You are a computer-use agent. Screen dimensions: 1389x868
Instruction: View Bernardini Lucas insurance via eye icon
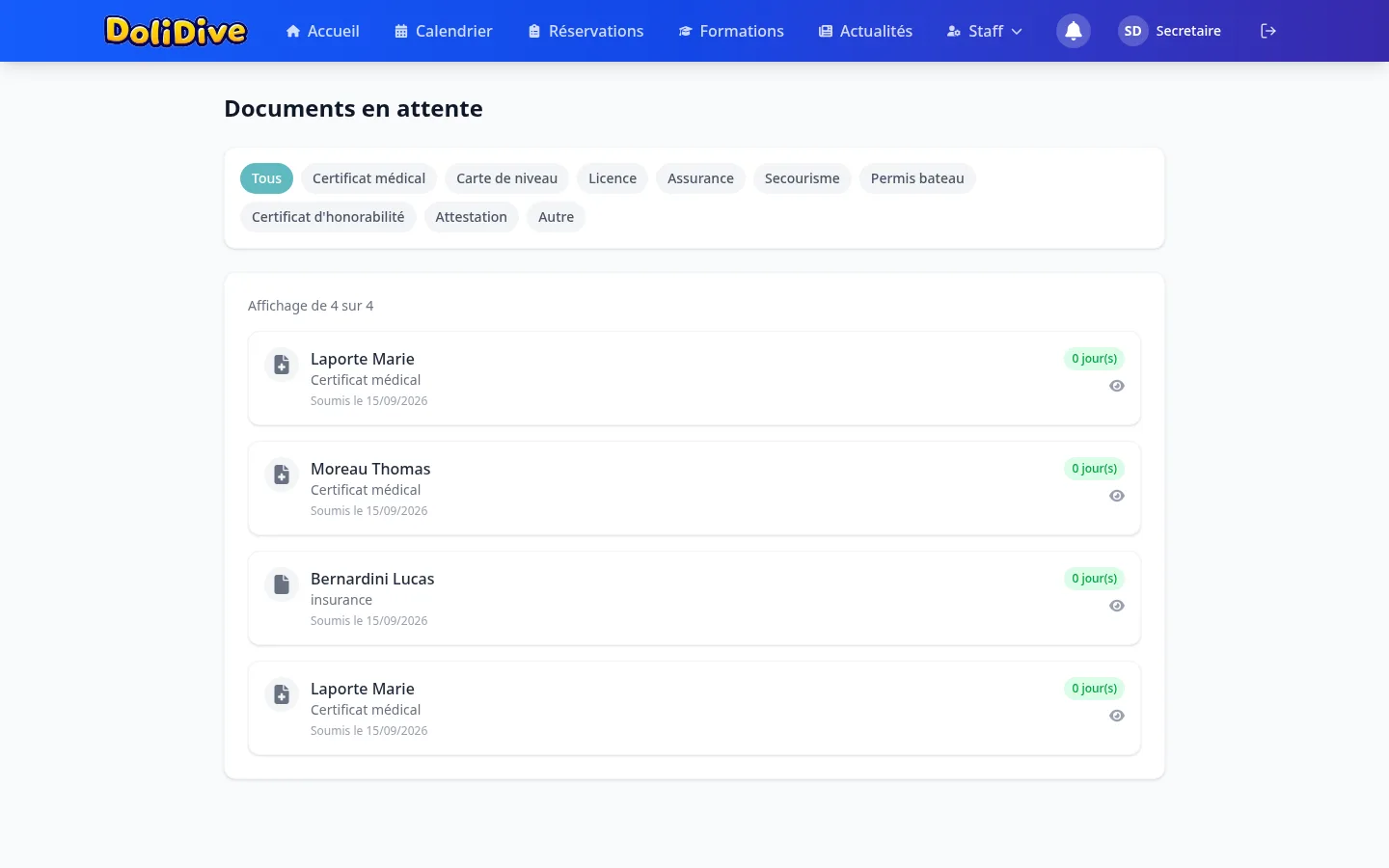pyautogui.click(x=1117, y=606)
